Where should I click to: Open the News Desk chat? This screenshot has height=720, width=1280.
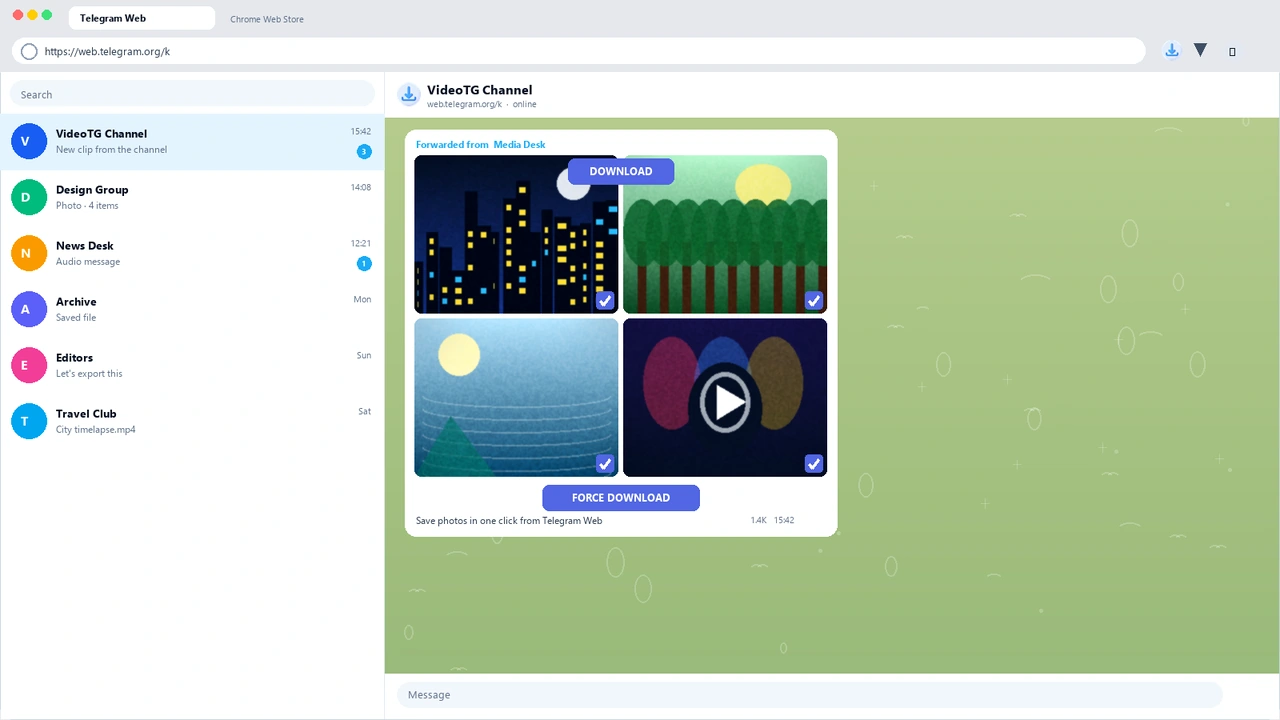point(192,253)
